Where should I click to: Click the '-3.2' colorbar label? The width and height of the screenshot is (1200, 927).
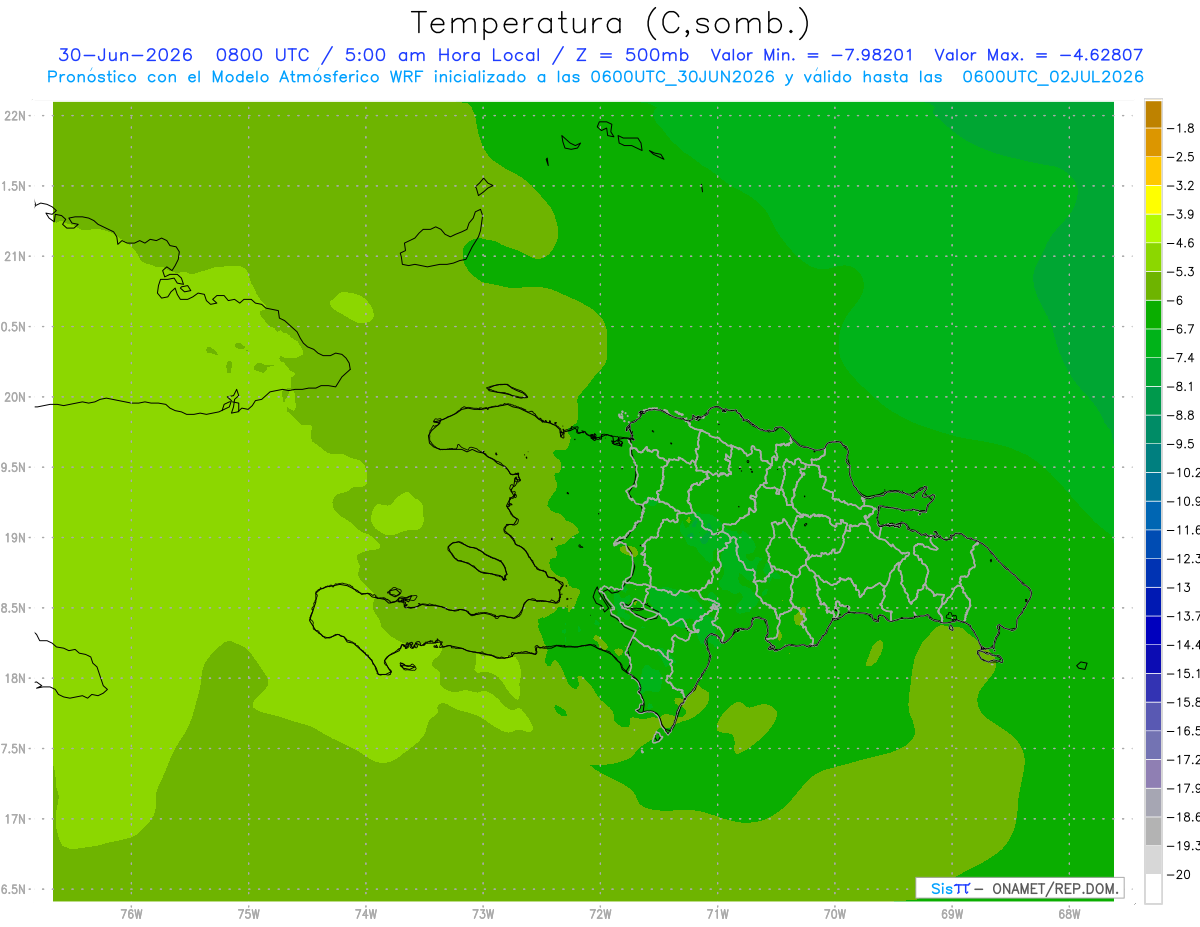(x=1181, y=186)
